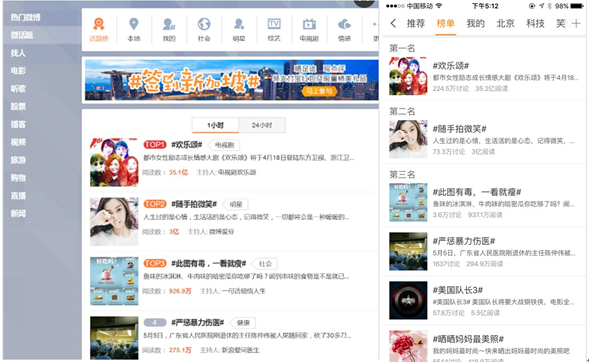Switch to the 1小时 ranking tab

(215, 125)
